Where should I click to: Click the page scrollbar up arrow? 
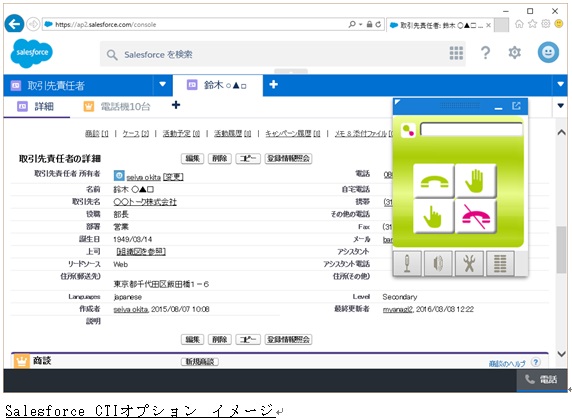click(x=561, y=133)
